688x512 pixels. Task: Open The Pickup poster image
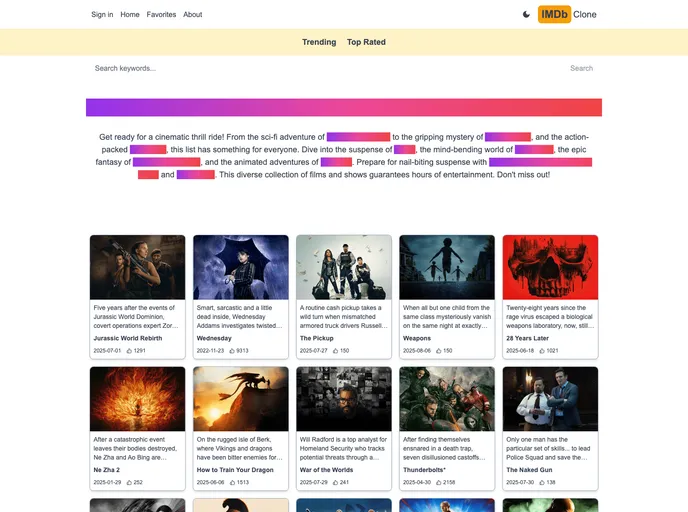point(344,267)
